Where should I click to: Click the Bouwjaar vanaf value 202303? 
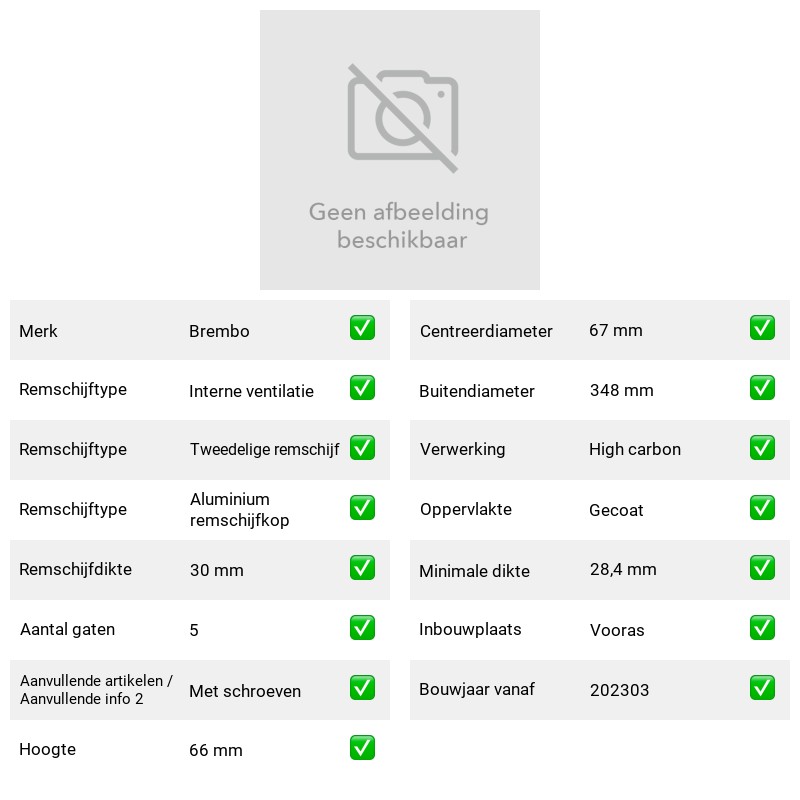pyautogui.click(x=619, y=690)
